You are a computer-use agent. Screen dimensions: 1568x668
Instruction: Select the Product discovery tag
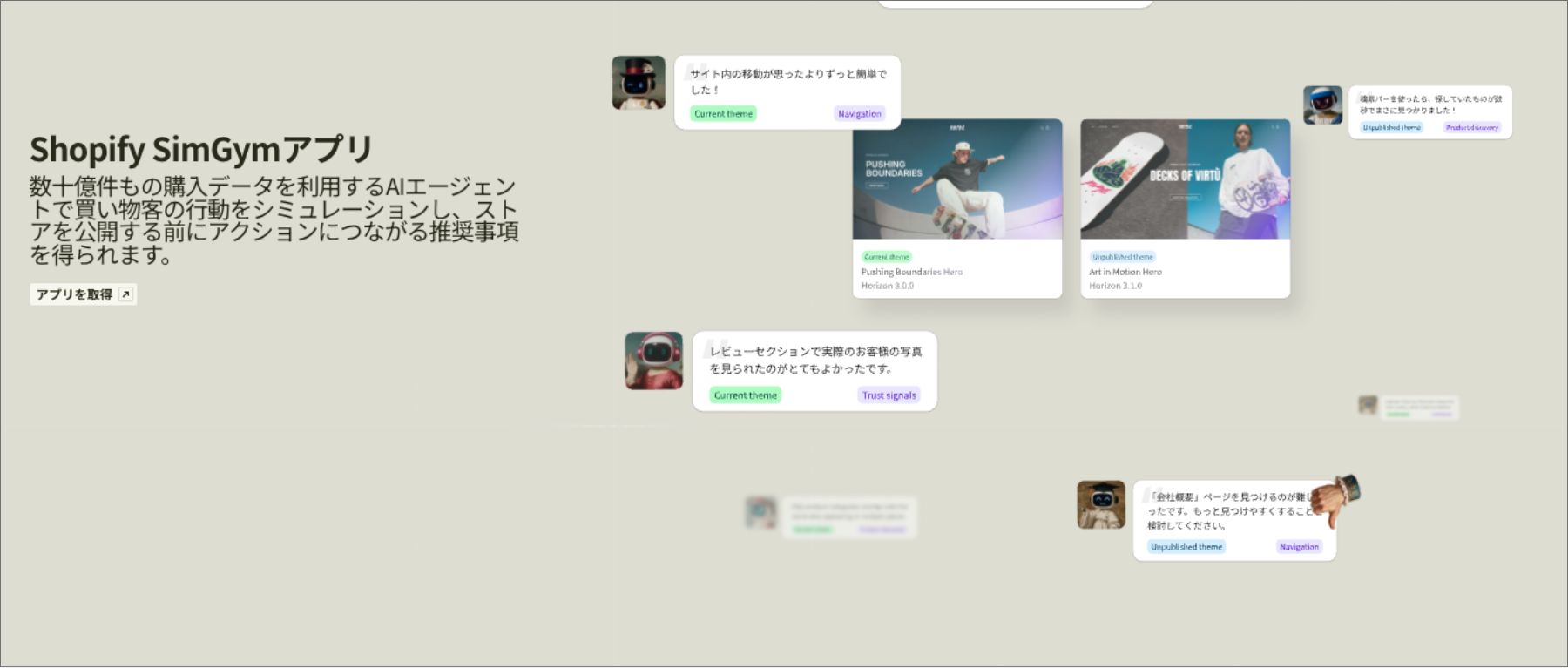1472,128
